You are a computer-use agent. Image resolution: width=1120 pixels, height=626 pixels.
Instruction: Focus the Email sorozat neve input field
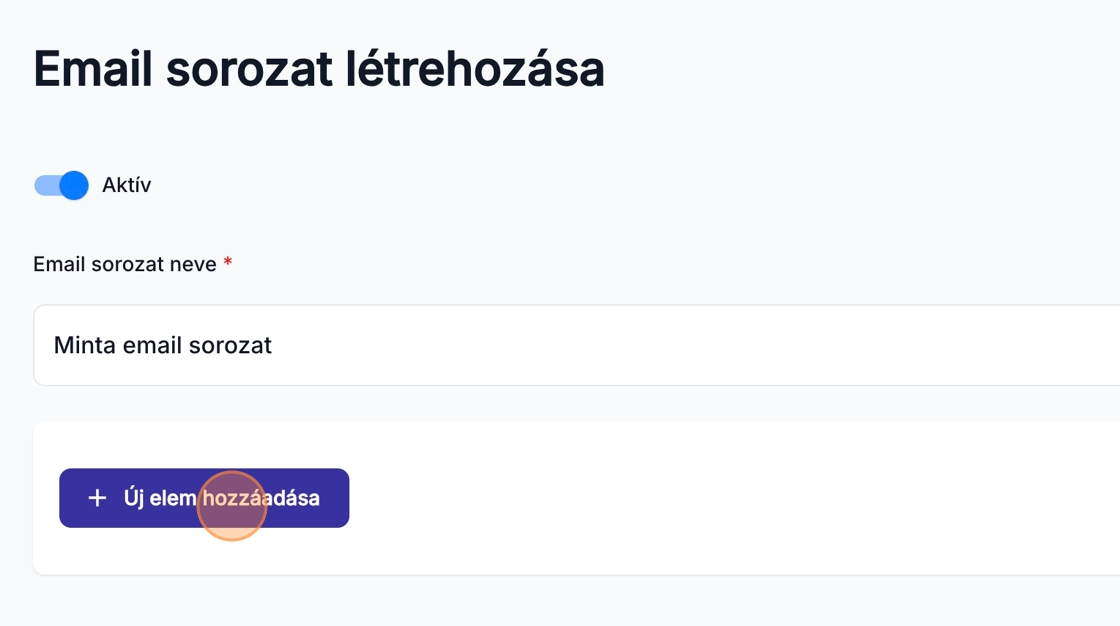pyautogui.click(x=576, y=345)
